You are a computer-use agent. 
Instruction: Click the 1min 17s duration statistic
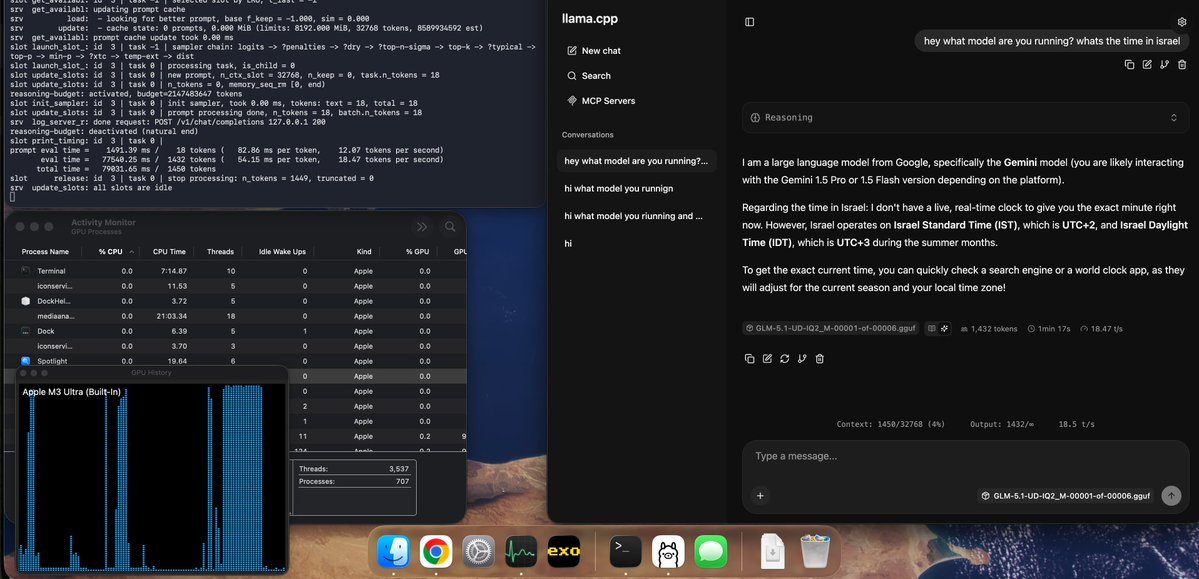[1048, 329]
